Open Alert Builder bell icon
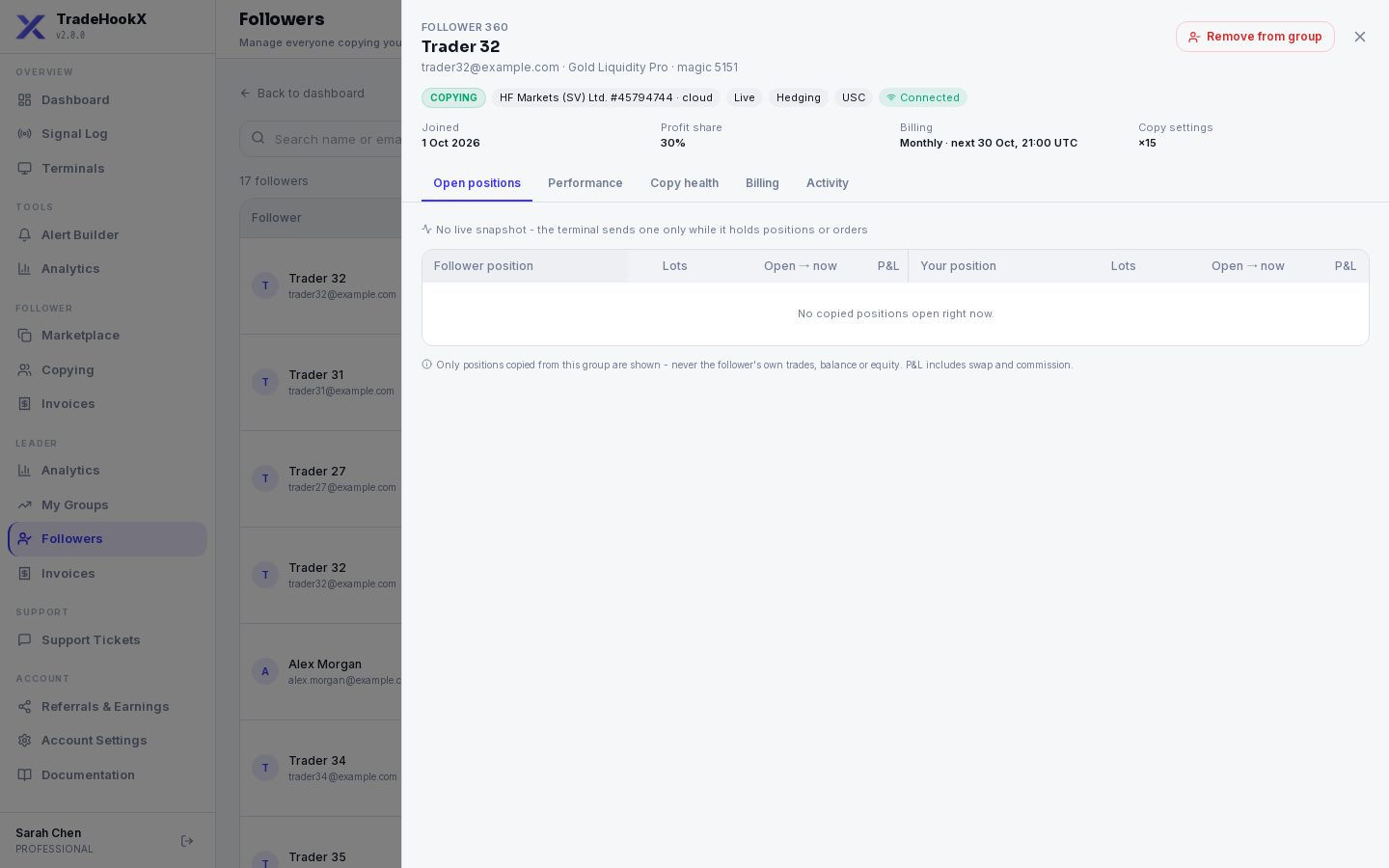This screenshot has height=868, width=1389. (x=25, y=234)
